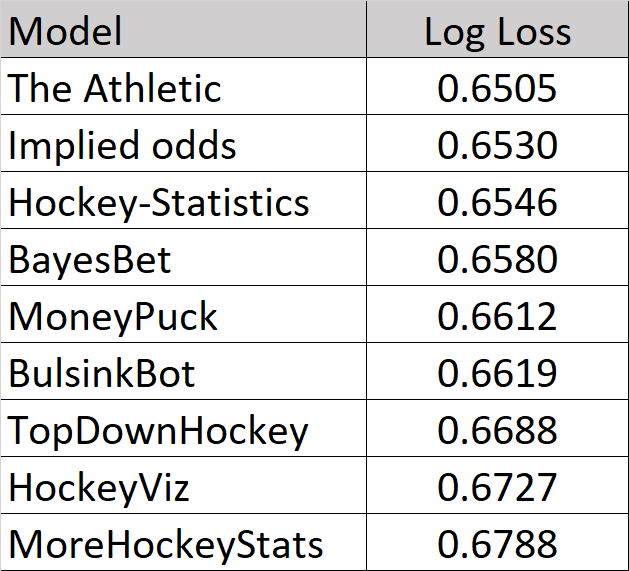
Task: Select the Hockey-Statistics model cell
Action: pos(185,202)
